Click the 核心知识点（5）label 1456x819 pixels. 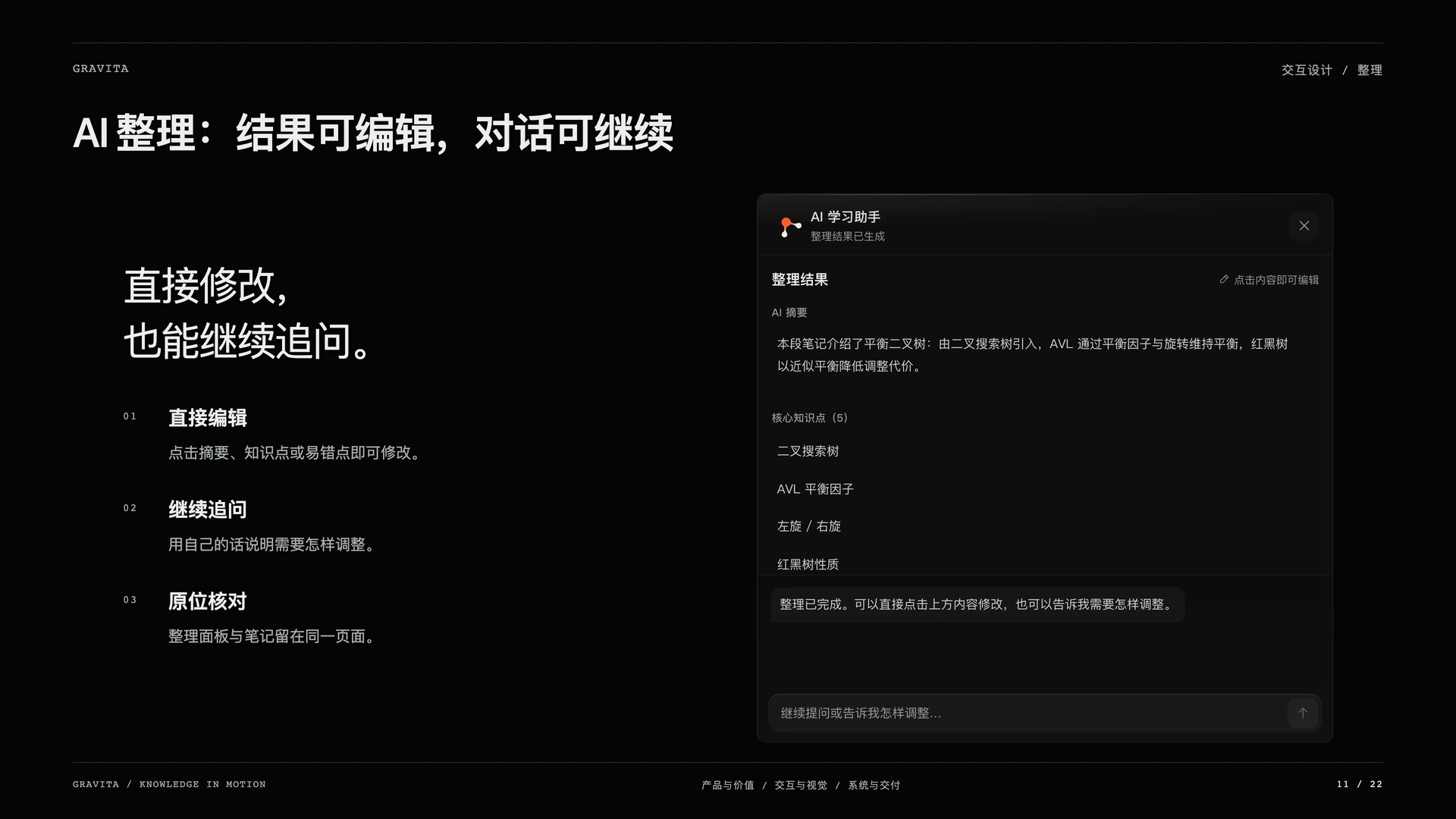point(810,418)
